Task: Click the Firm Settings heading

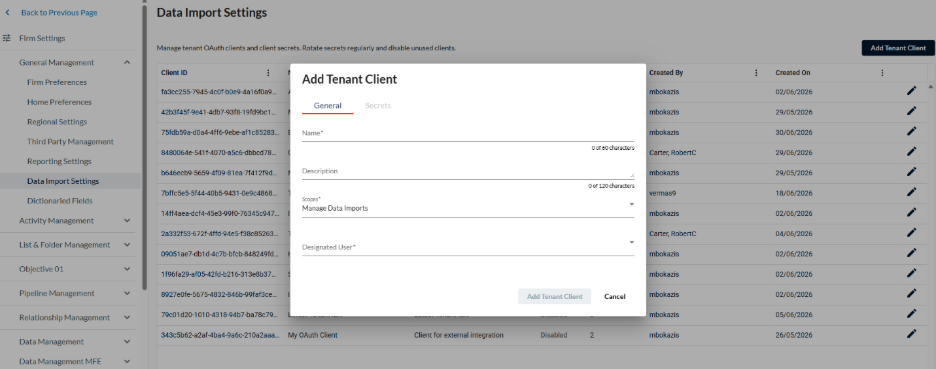Action: (x=42, y=38)
